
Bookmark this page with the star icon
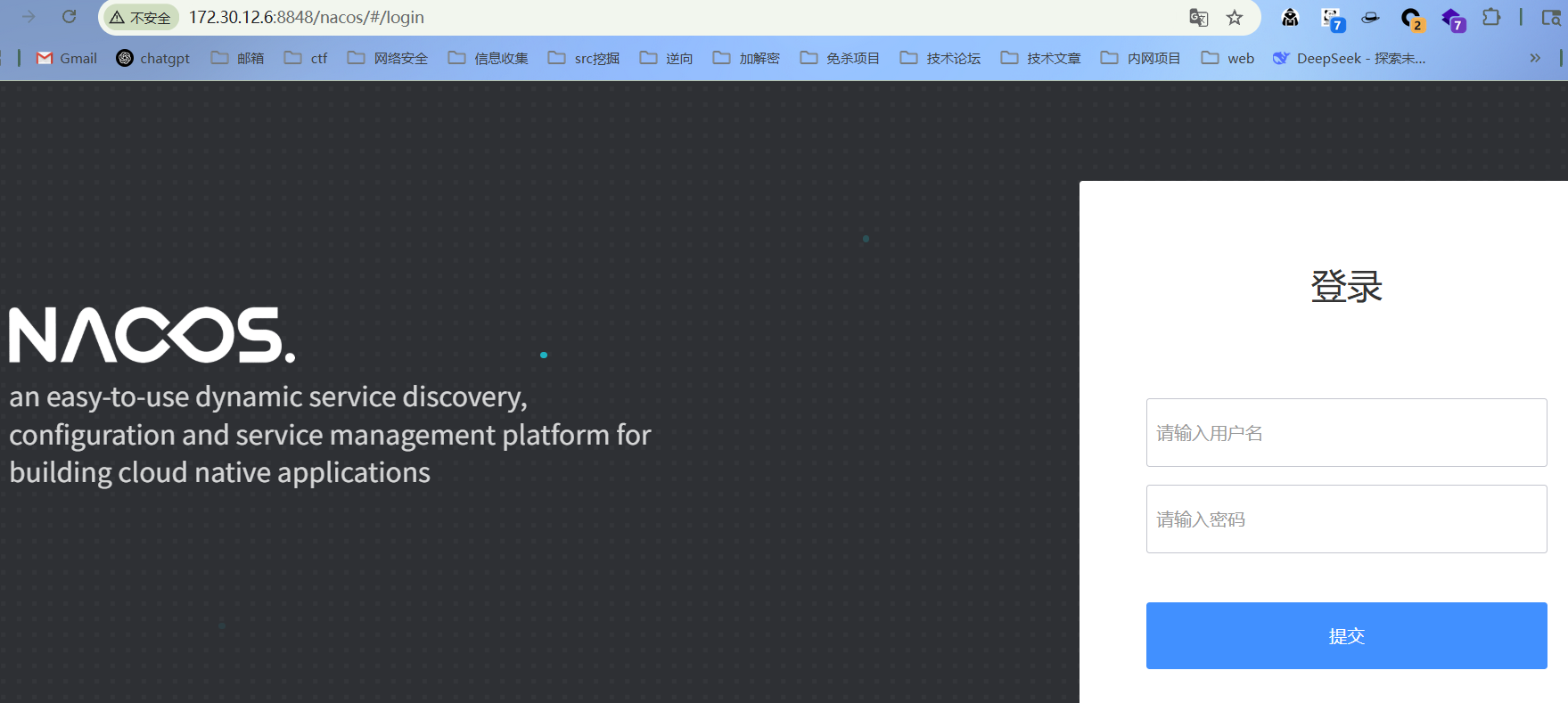point(1235,17)
